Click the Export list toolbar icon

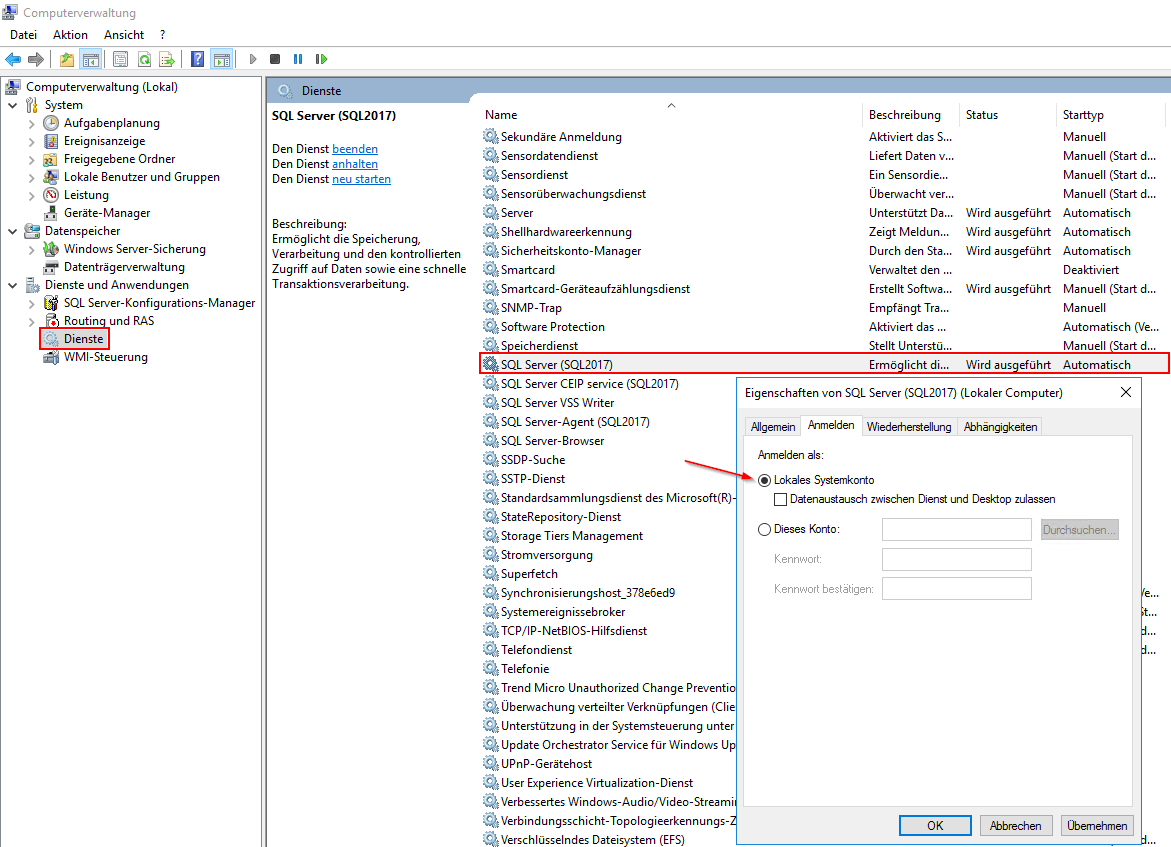167,59
